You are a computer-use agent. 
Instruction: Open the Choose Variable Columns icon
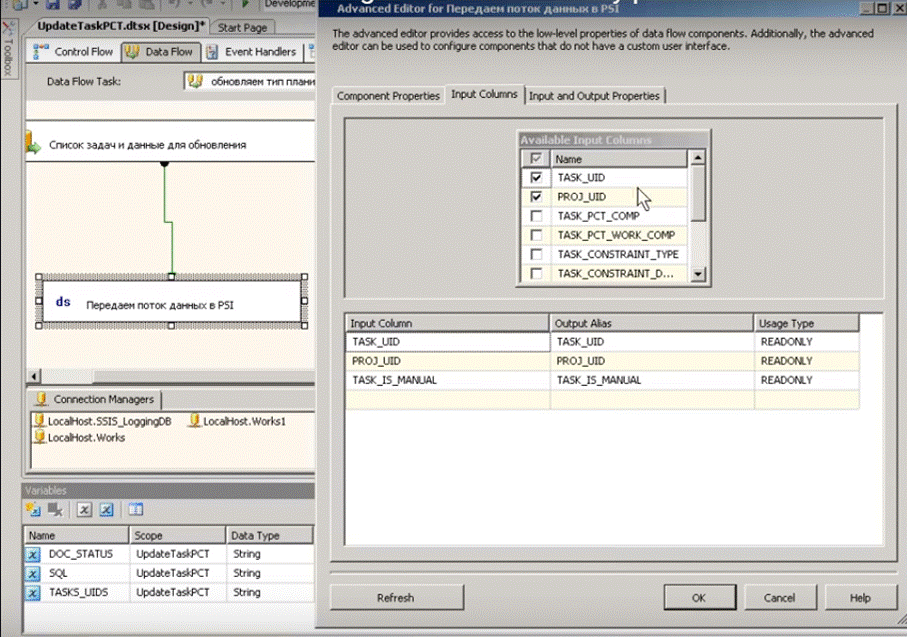[136, 509]
